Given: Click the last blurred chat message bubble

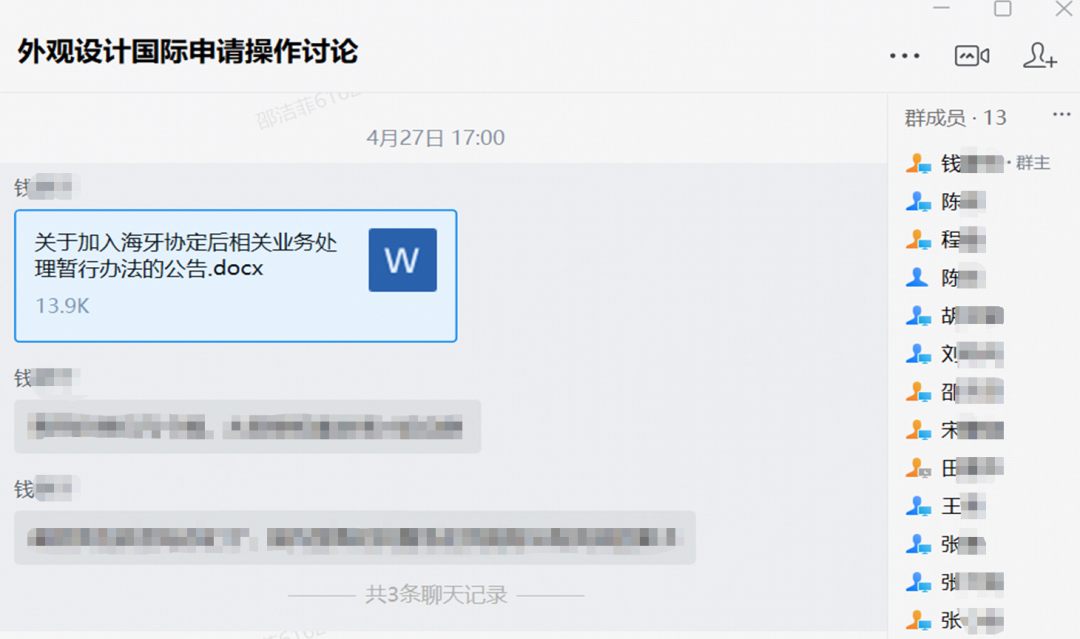Looking at the screenshot, I should click(355, 537).
